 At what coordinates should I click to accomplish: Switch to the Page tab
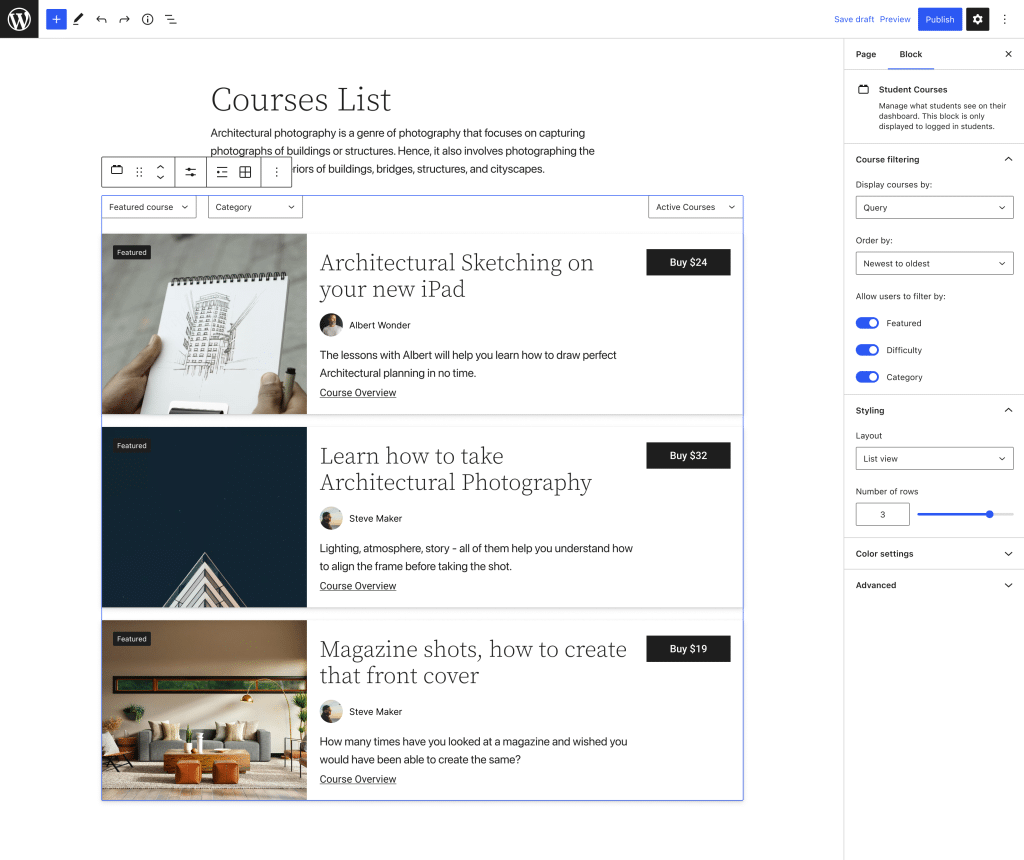click(x=866, y=54)
